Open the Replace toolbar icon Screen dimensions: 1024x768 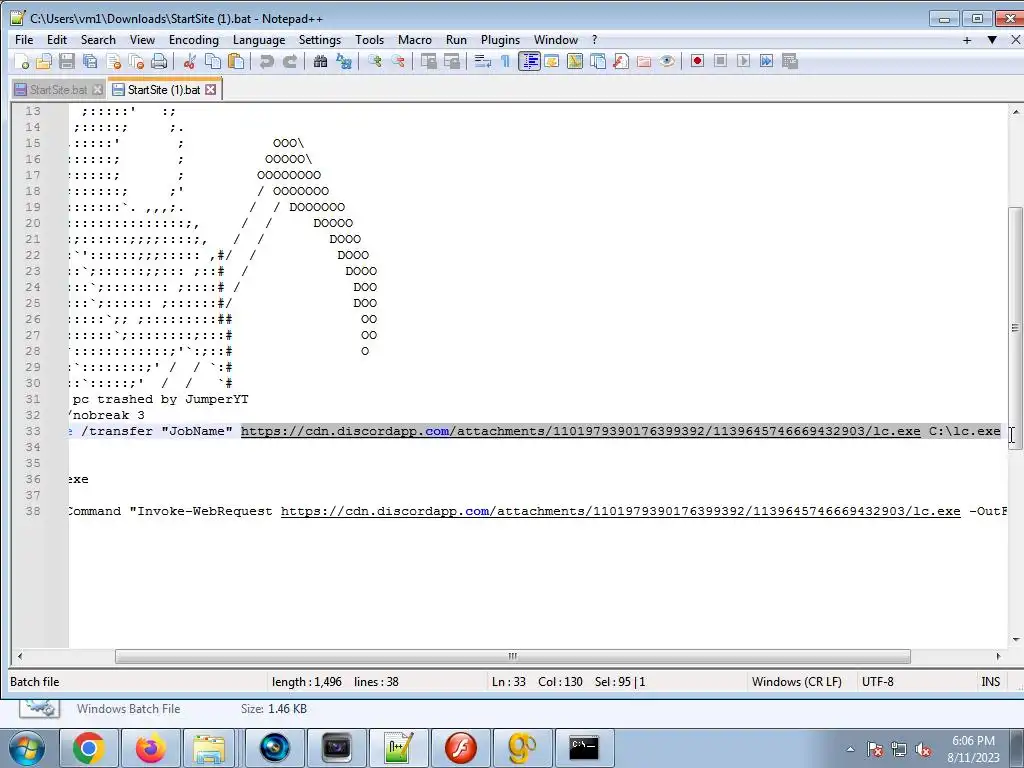(x=344, y=61)
